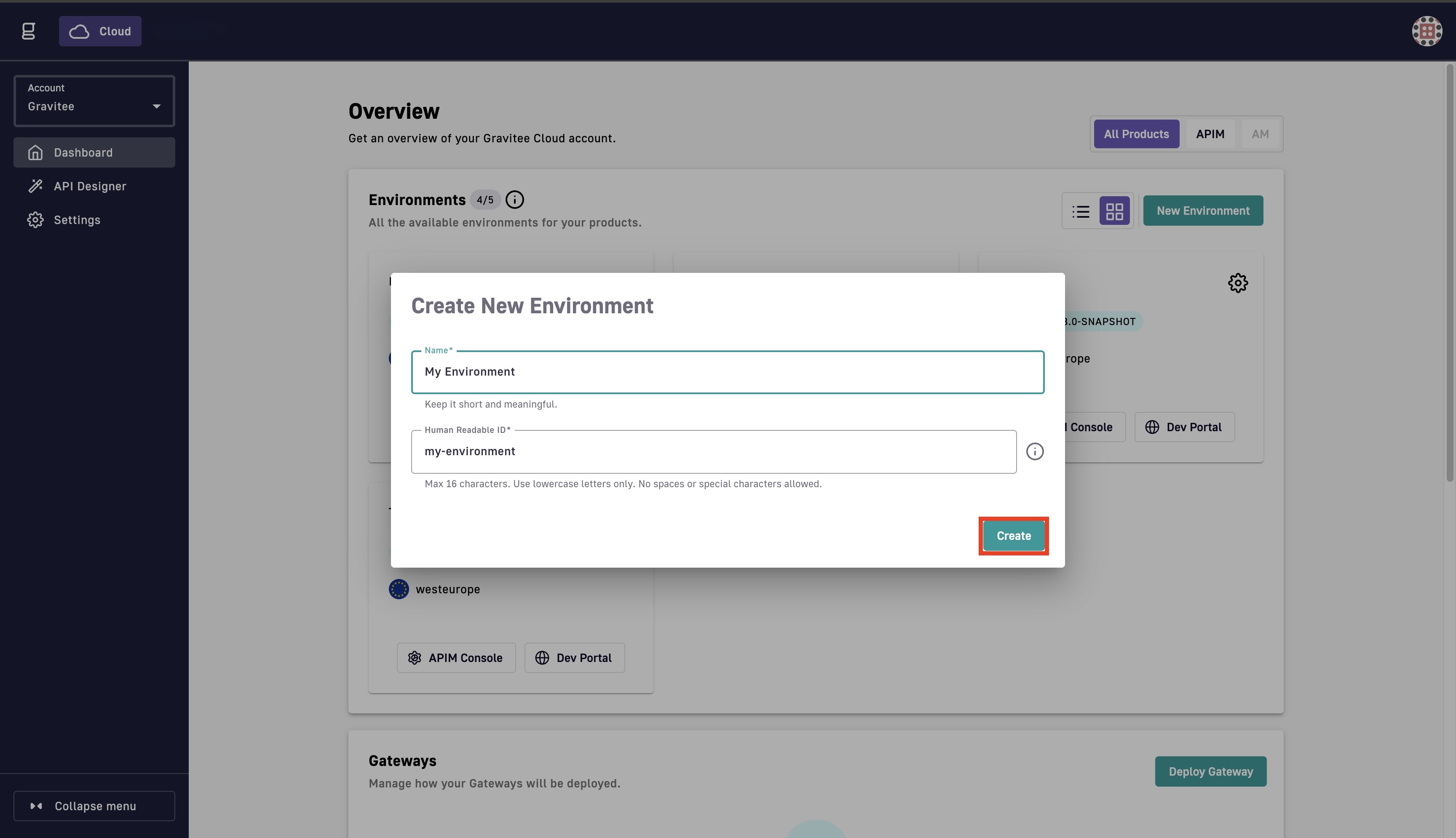Click the Name input field

[x=727, y=372]
